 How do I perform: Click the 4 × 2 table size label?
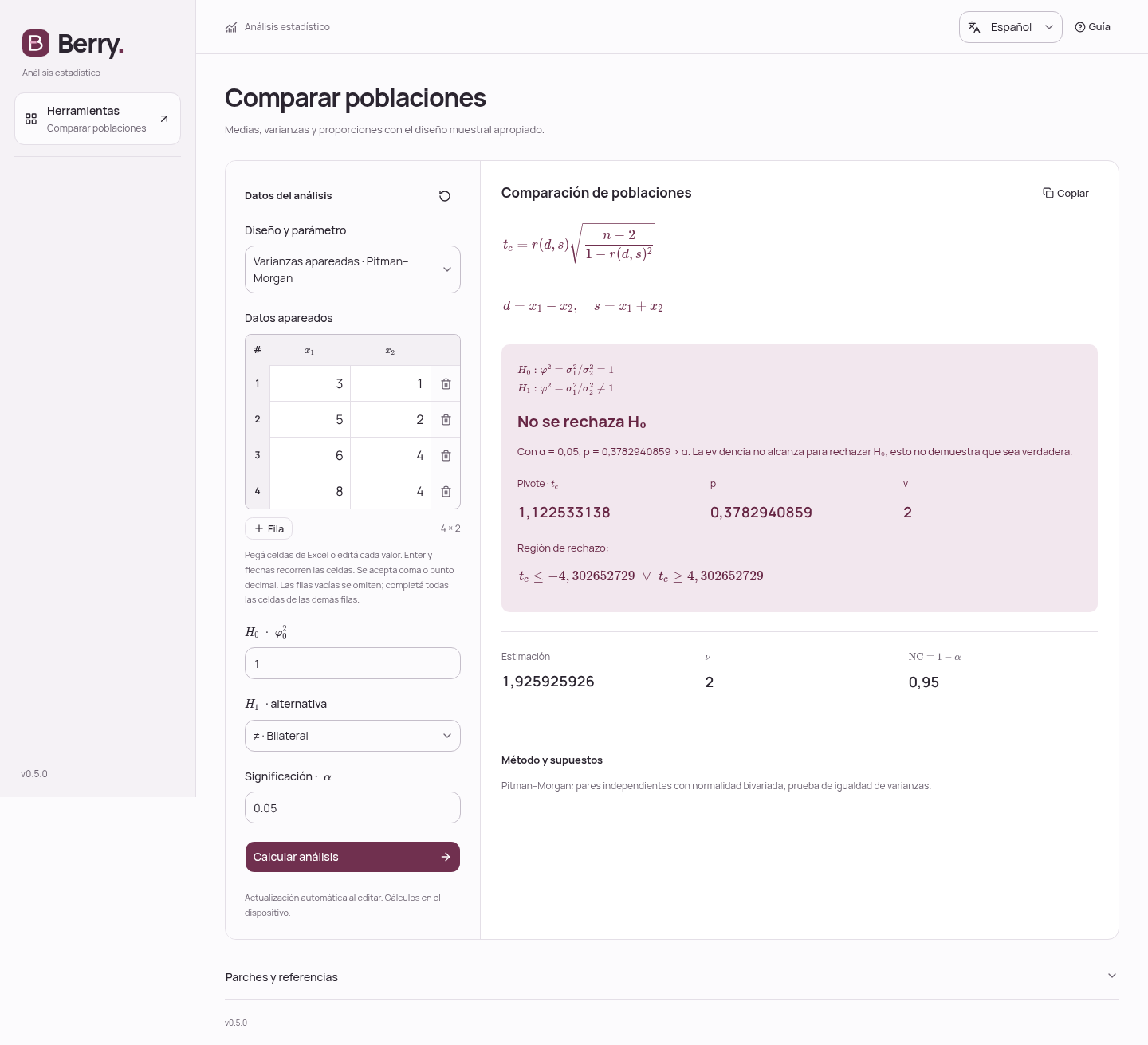click(x=450, y=528)
